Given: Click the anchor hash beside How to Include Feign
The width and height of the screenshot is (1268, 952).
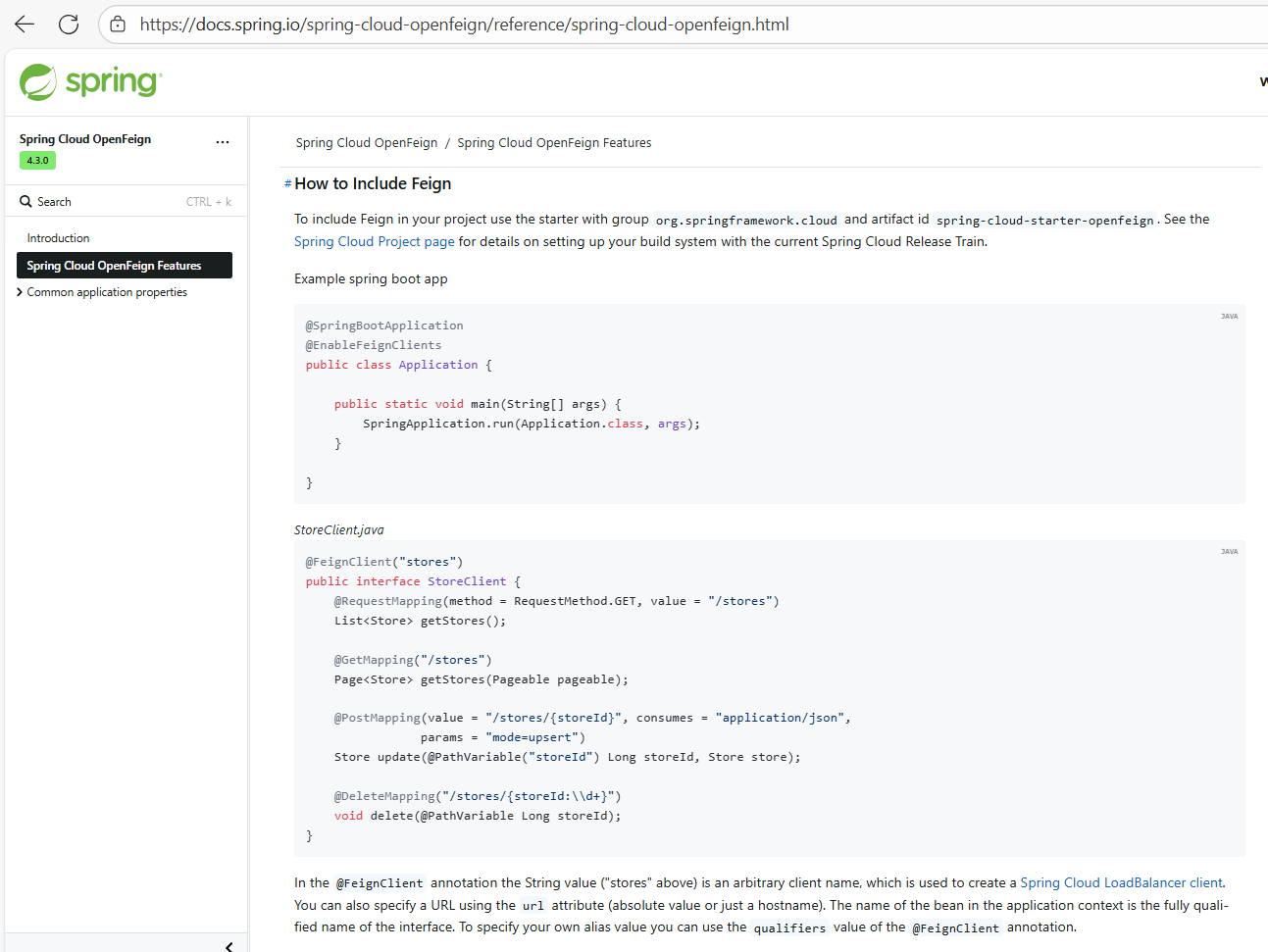Looking at the screenshot, I should click(288, 184).
